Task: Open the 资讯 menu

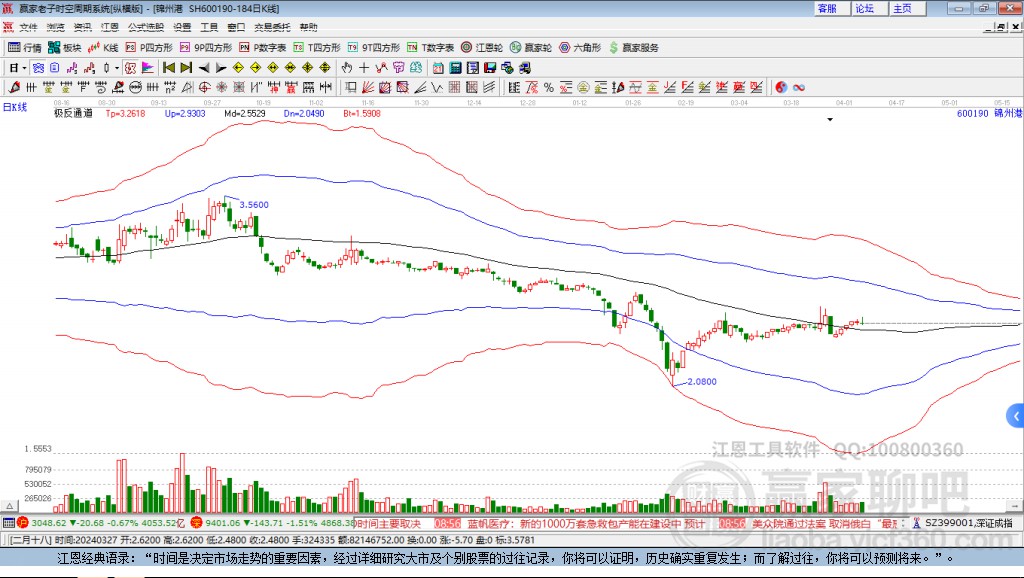Action: tap(82, 27)
